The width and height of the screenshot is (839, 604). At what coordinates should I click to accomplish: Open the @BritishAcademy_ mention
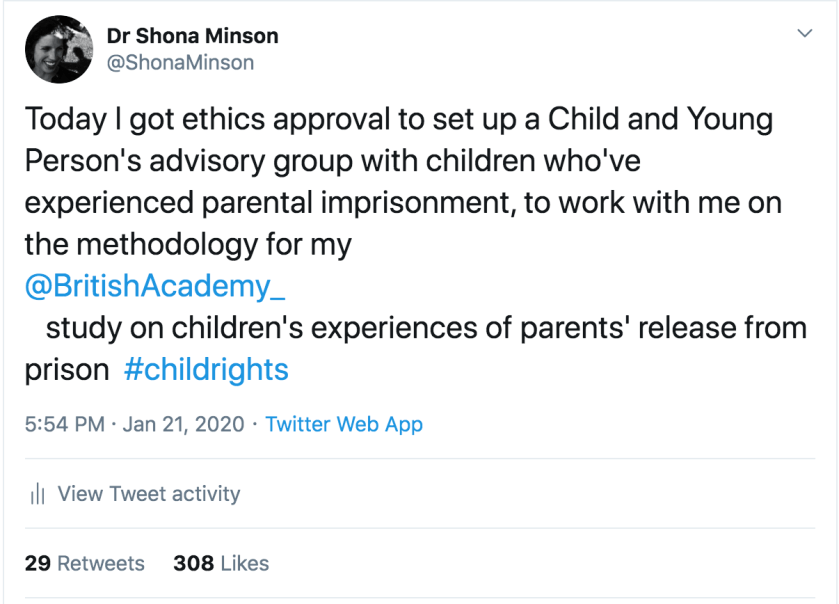tap(155, 286)
